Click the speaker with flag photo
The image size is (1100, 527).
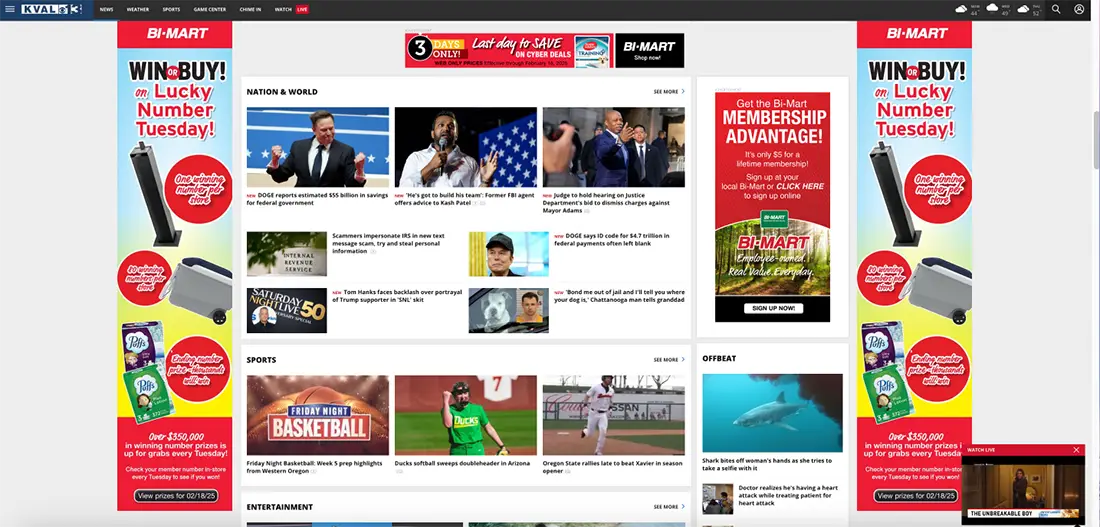click(x=466, y=147)
